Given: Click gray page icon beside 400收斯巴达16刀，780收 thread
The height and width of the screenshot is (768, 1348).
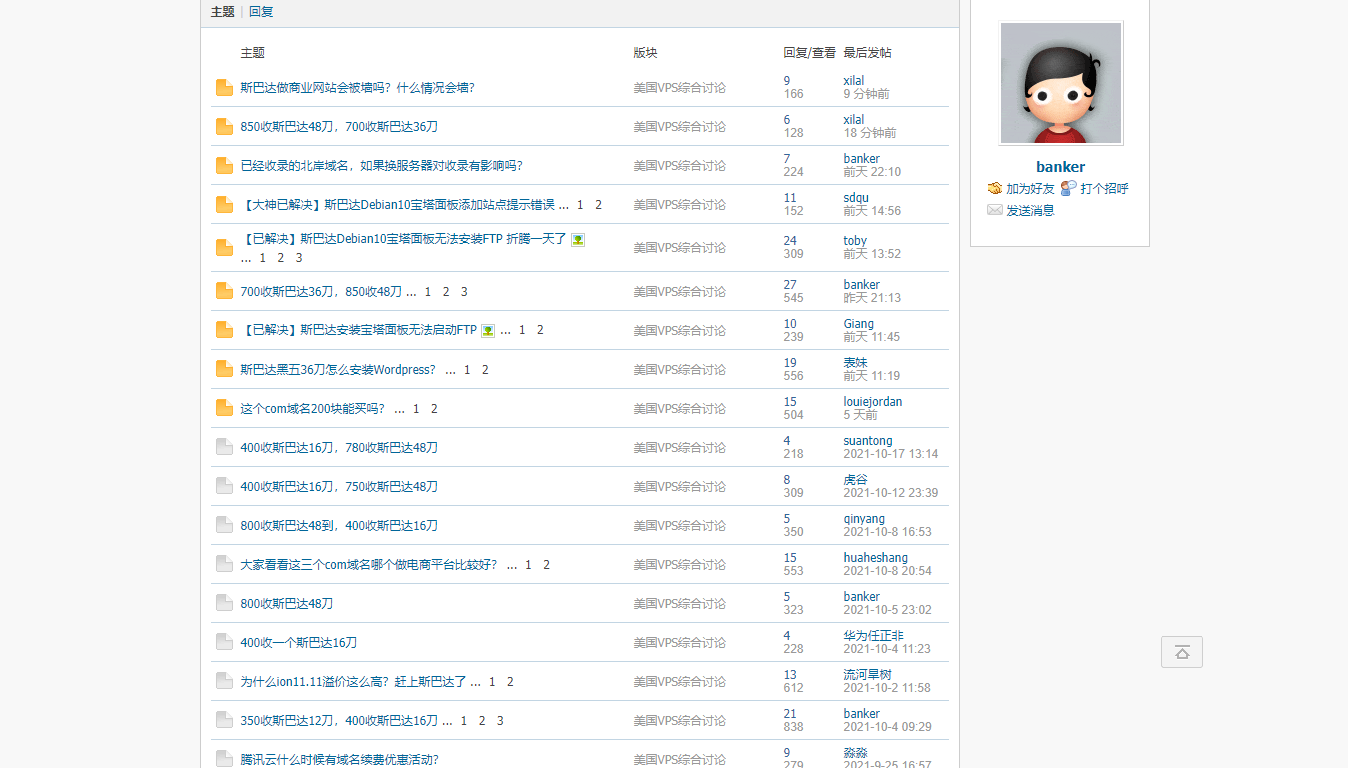Looking at the screenshot, I should (x=224, y=448).
